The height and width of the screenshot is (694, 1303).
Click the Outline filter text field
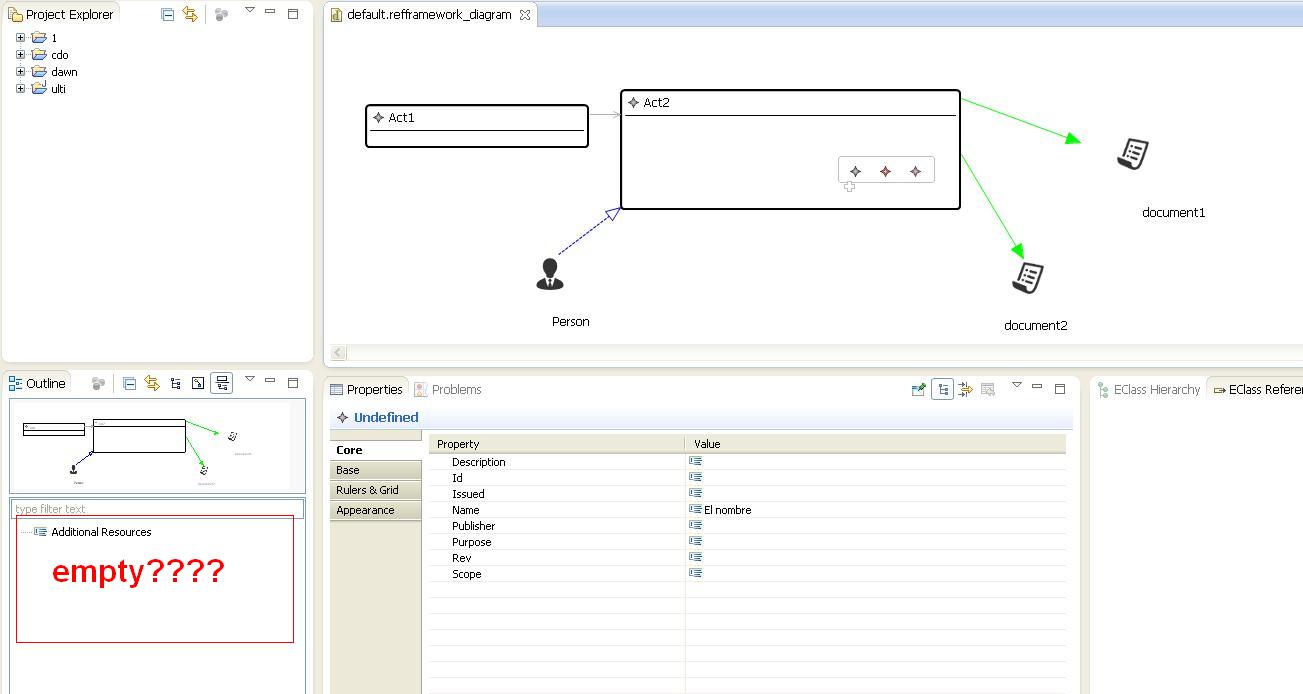coord(158,509)
